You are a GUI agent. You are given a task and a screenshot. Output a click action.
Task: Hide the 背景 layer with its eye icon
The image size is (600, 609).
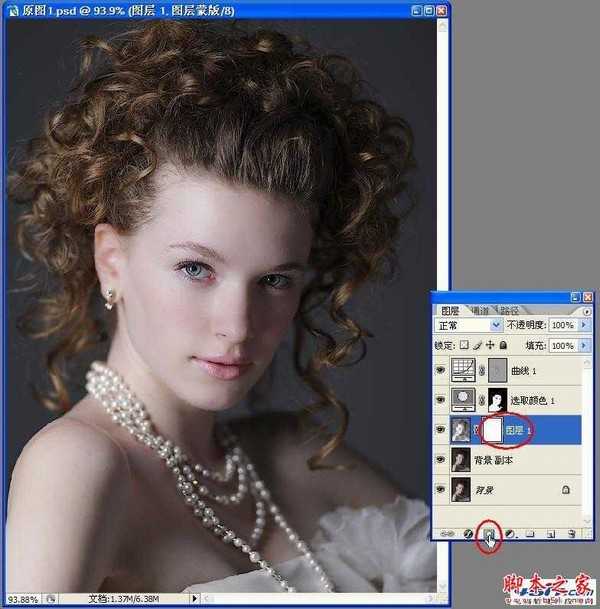440,489
